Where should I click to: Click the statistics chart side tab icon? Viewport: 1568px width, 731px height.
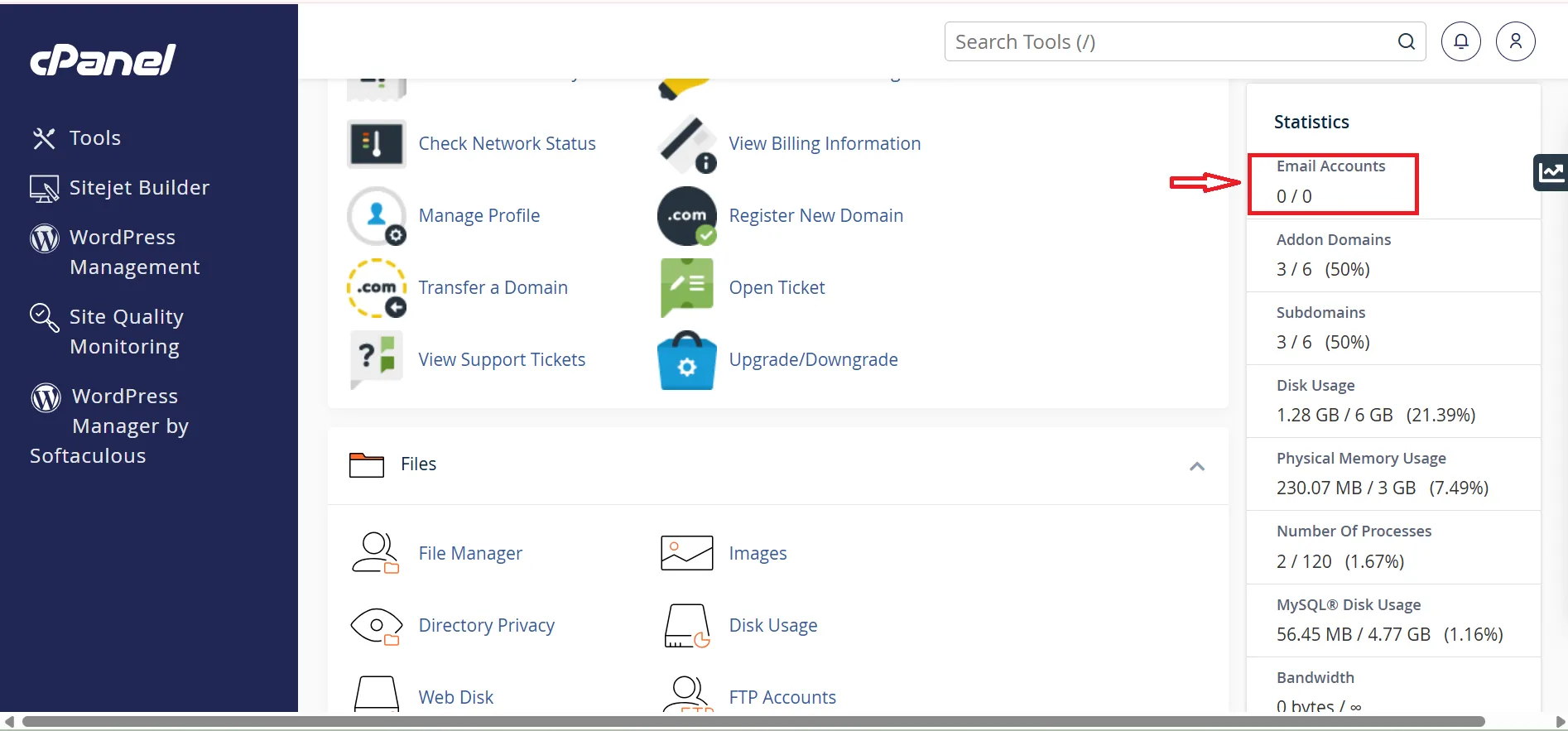pos(1551,172)
